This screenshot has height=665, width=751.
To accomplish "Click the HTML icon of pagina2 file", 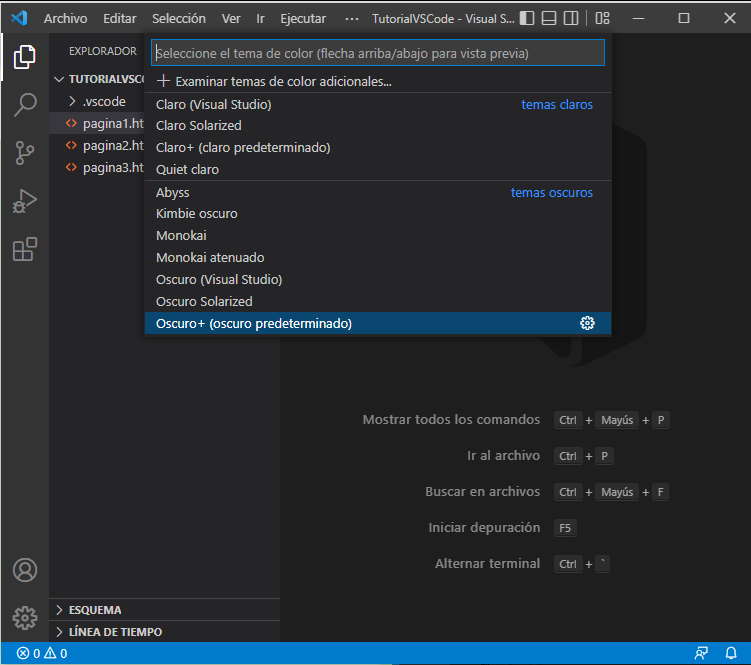I will pyautogui.click(x=71, y=145).
